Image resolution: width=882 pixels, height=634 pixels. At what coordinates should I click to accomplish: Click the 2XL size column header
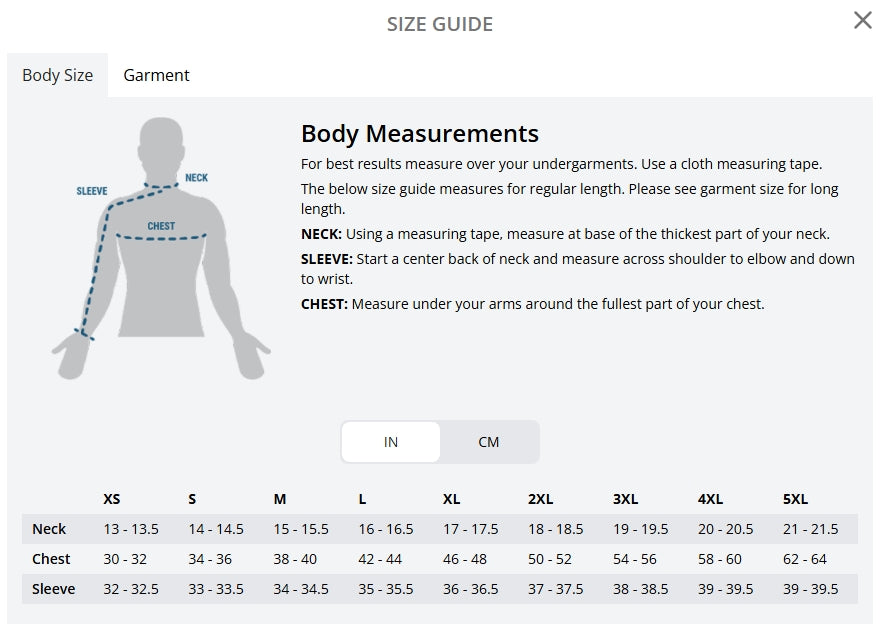(540, 499)
